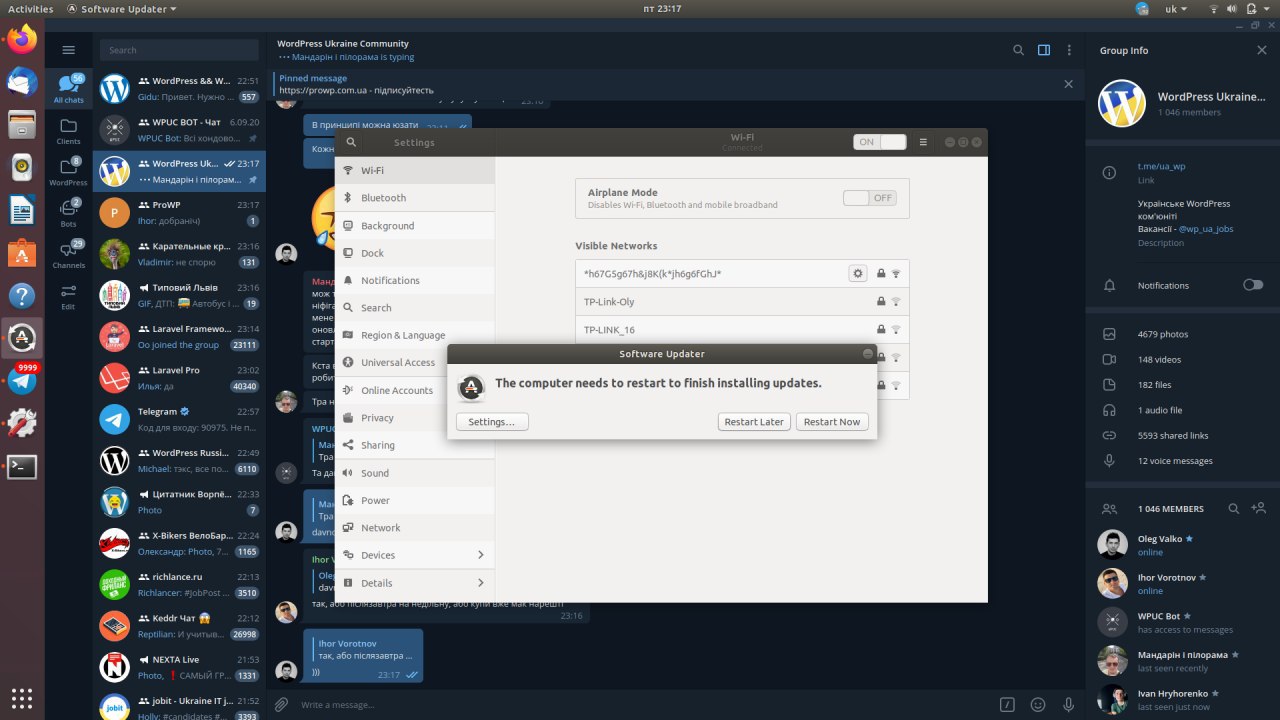Record voice message with microphone icon
The width and height of the screenshot is (1280, 720).
click(1069, 705)
